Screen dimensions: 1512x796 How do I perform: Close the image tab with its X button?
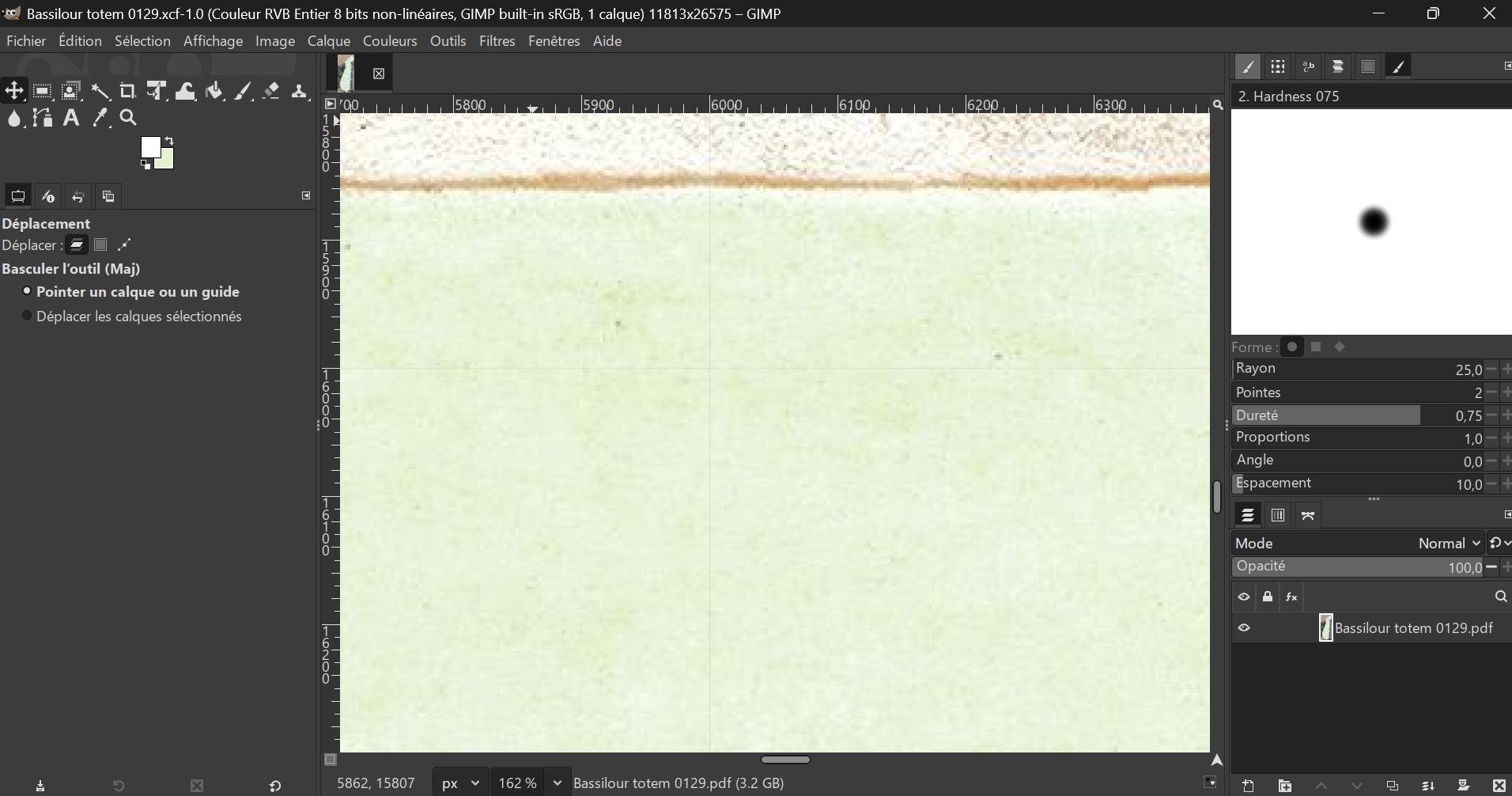[379, 74]
